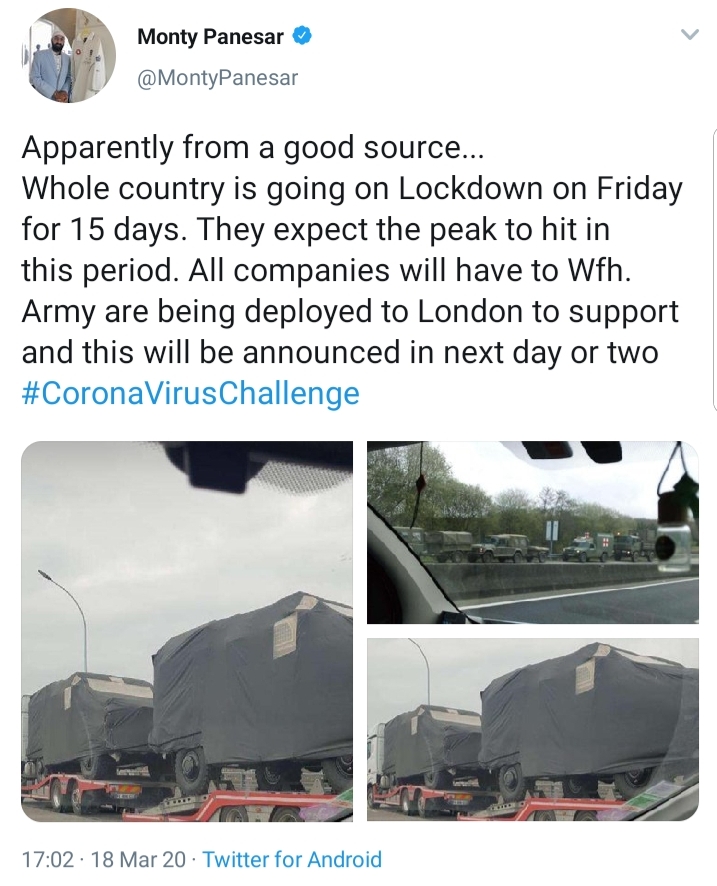The width and height of the screenshot is (717, 886).
Task: Open the bottom-right covered-truck photo
Action: [533, 730]
